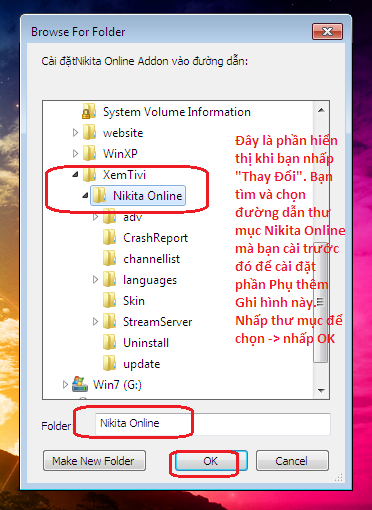Screen dimensions: 372x510
Task: Confirm with the OK button
Action: (x=211, y=461)
